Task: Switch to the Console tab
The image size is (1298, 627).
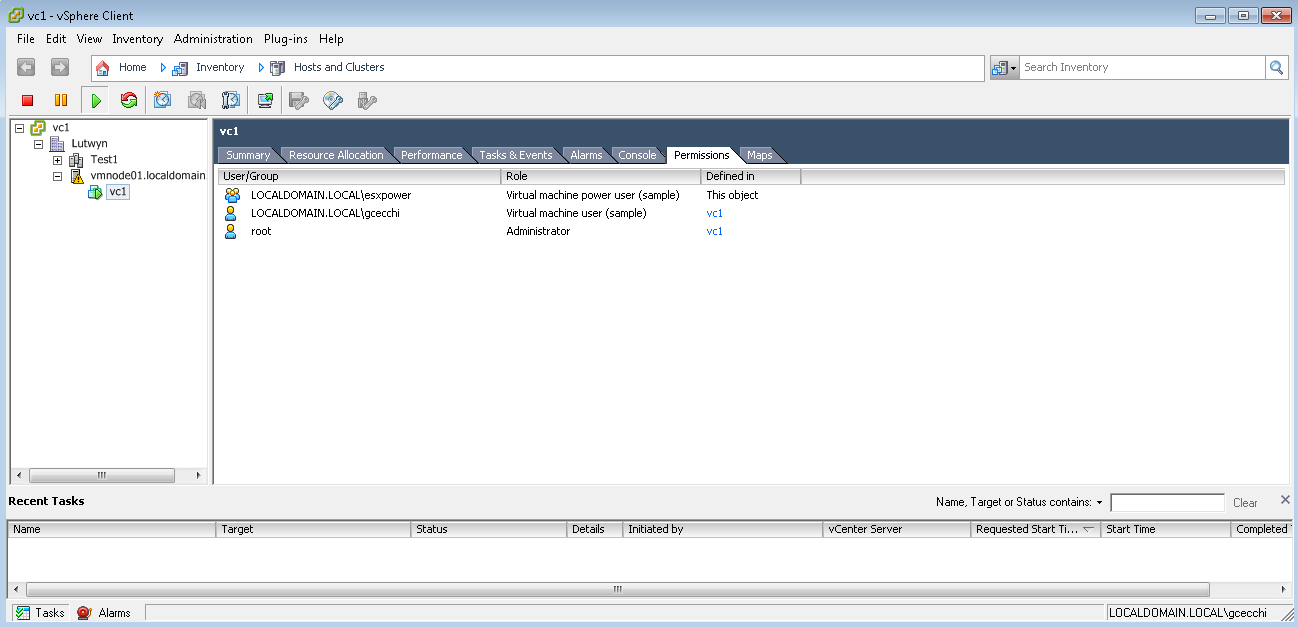Action: click(x=637, y=155)
